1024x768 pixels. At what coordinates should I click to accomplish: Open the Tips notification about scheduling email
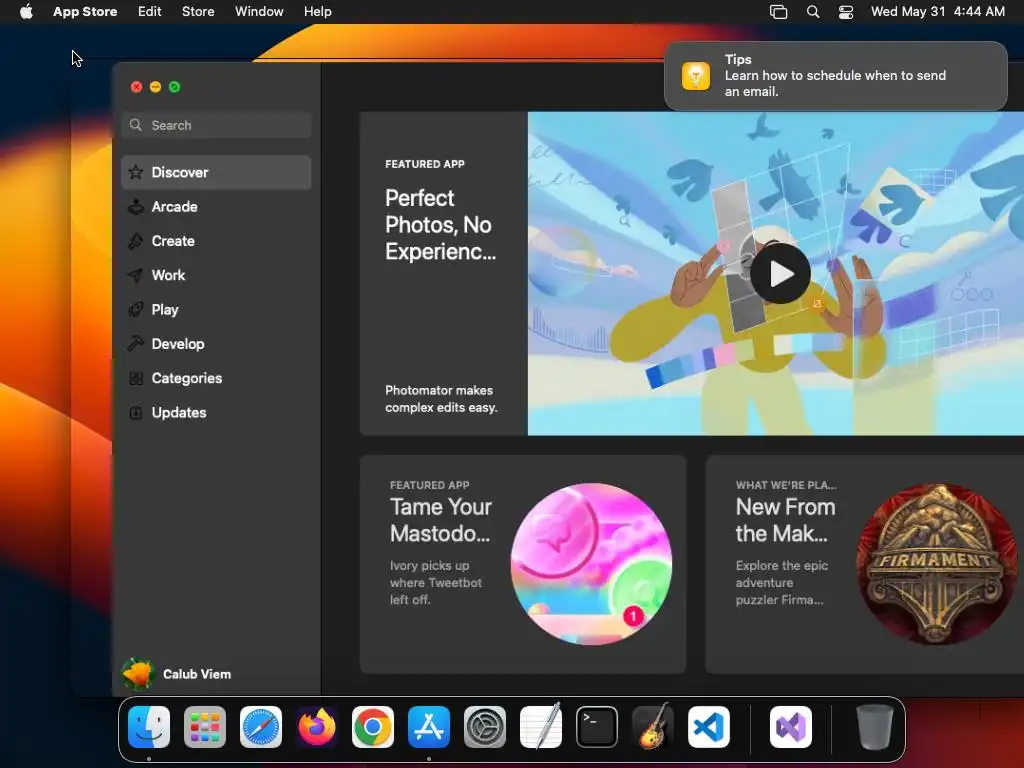click(836, 76)
